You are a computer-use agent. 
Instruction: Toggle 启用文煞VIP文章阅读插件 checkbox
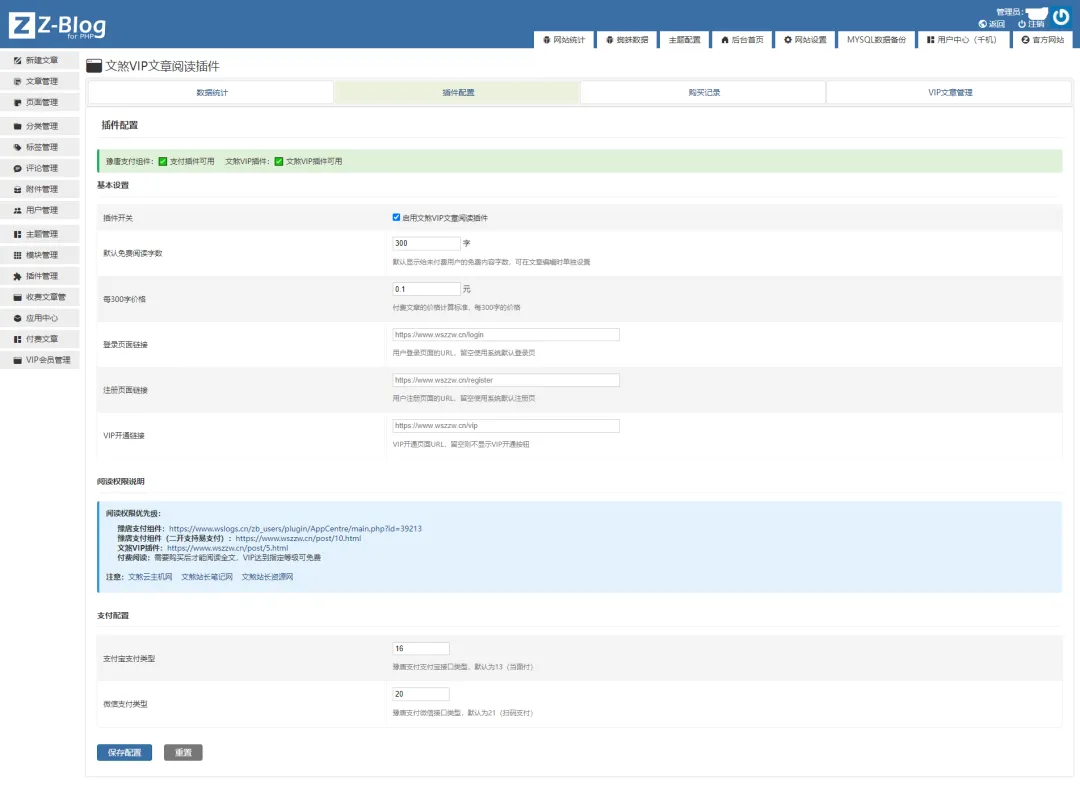click(396, 218)
